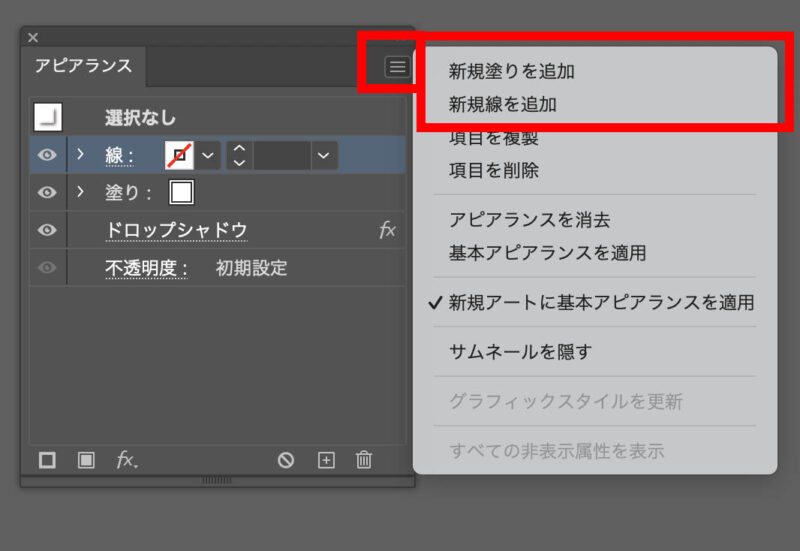Expand the 塗り row disclosure chevron
800x551 pixels.
coord(80,191)
